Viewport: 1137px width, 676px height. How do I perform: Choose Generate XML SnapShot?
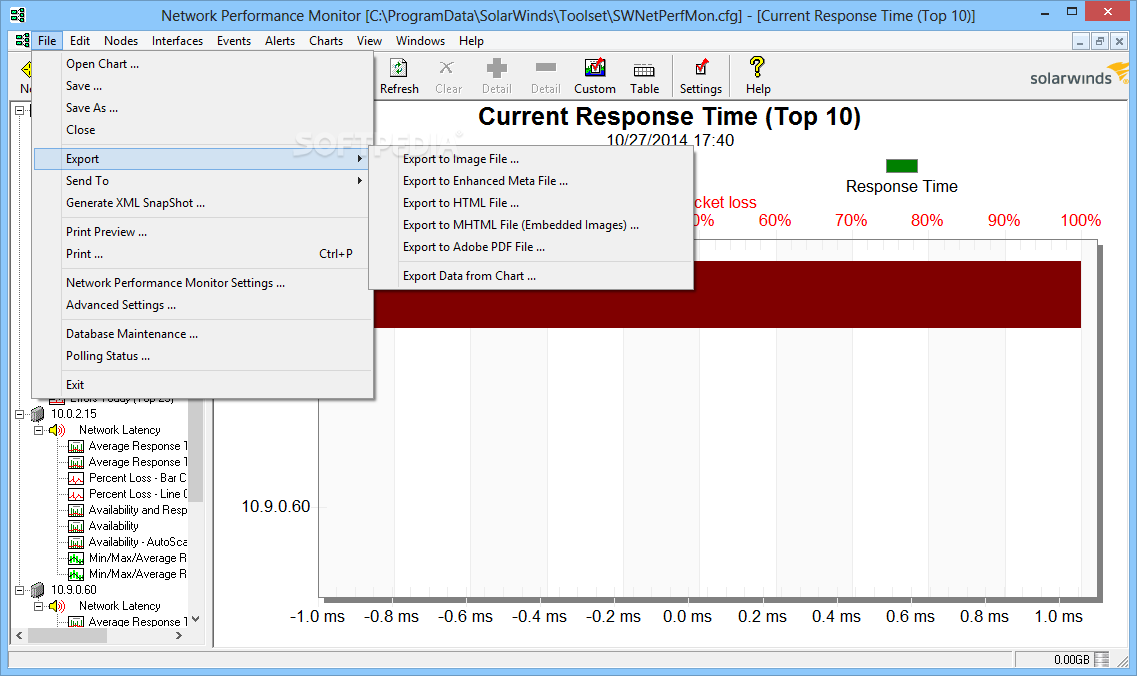pyautogui.click(x=203, y=203)
